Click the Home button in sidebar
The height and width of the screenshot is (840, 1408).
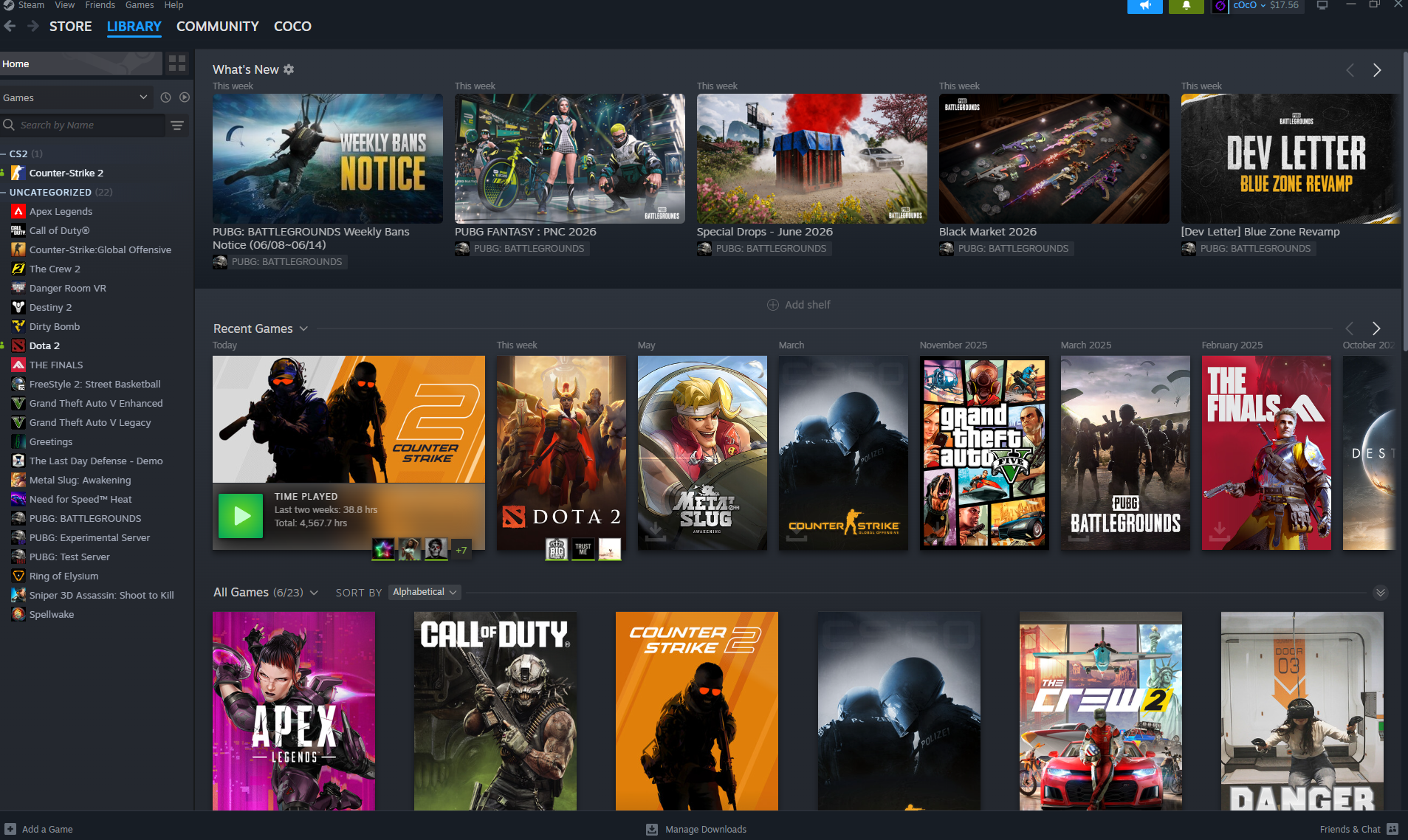[81, 63]
